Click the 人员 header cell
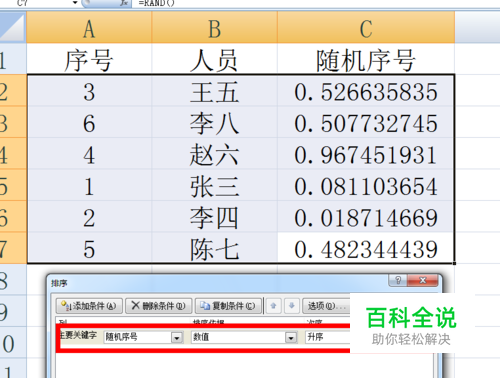The width and height of the screenshot is (500, 378). pos(214,59)
